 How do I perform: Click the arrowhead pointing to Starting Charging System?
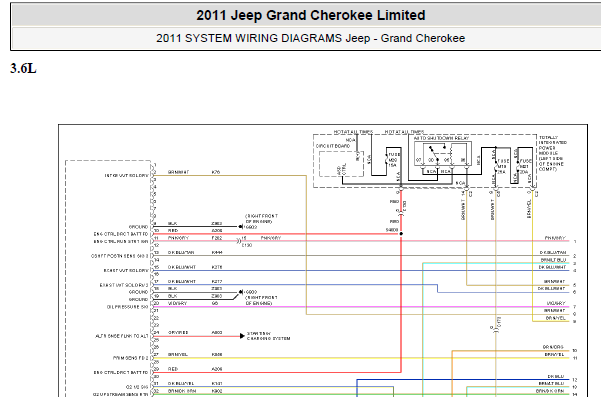pos(242,336)
